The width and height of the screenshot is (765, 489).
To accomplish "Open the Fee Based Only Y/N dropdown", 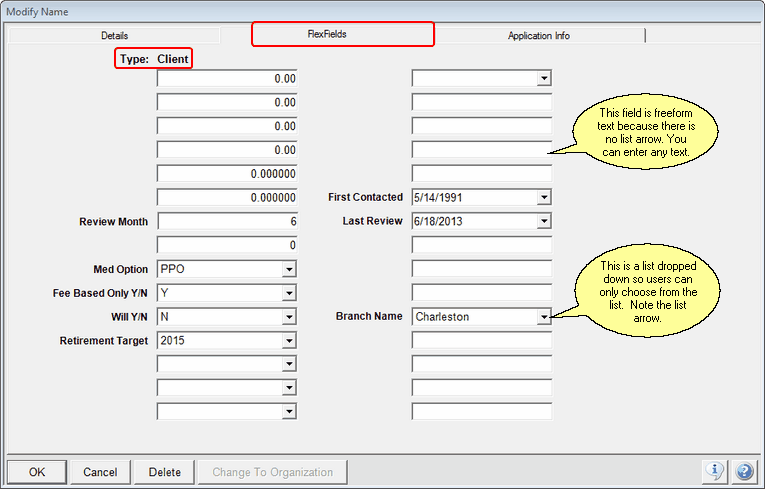I will pos(288,293).
